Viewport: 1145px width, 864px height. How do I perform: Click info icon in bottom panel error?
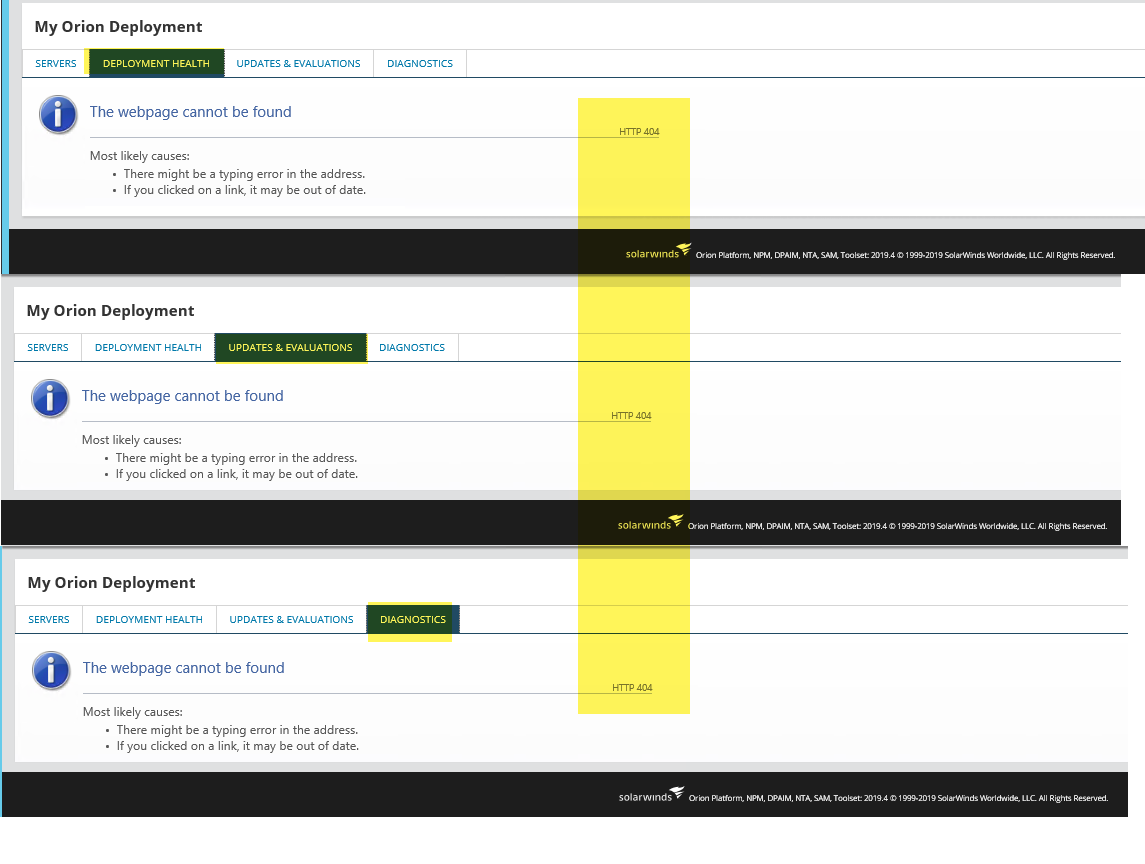click(x=51, y=670)
